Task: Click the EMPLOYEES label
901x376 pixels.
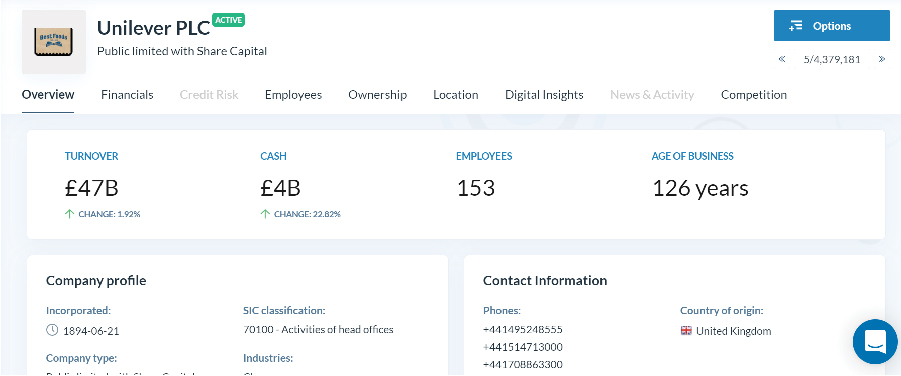Action: coord(484,156)
